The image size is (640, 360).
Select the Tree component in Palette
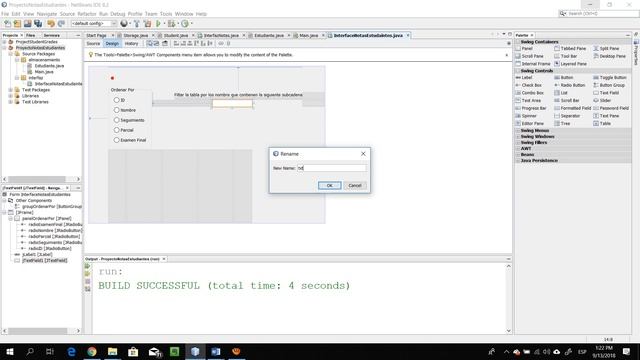point(562,123)
